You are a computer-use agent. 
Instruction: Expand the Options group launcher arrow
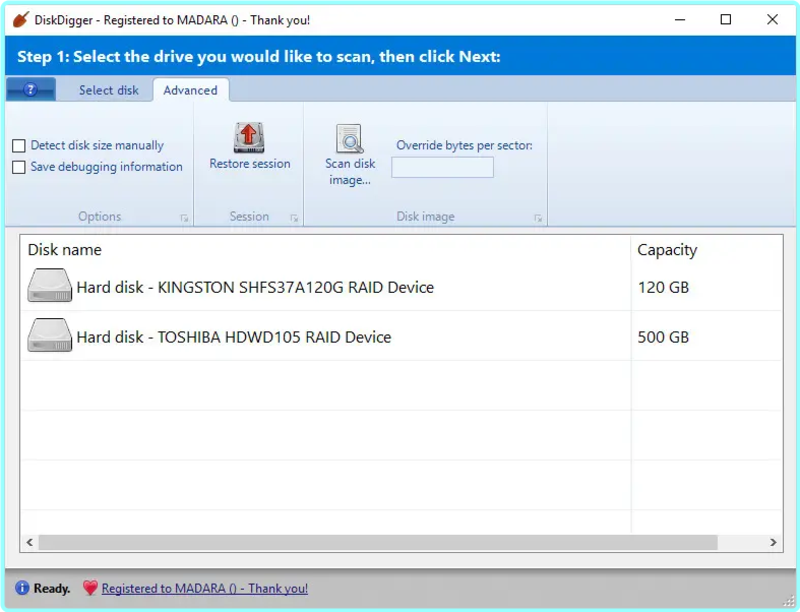(x=184, y=218)
